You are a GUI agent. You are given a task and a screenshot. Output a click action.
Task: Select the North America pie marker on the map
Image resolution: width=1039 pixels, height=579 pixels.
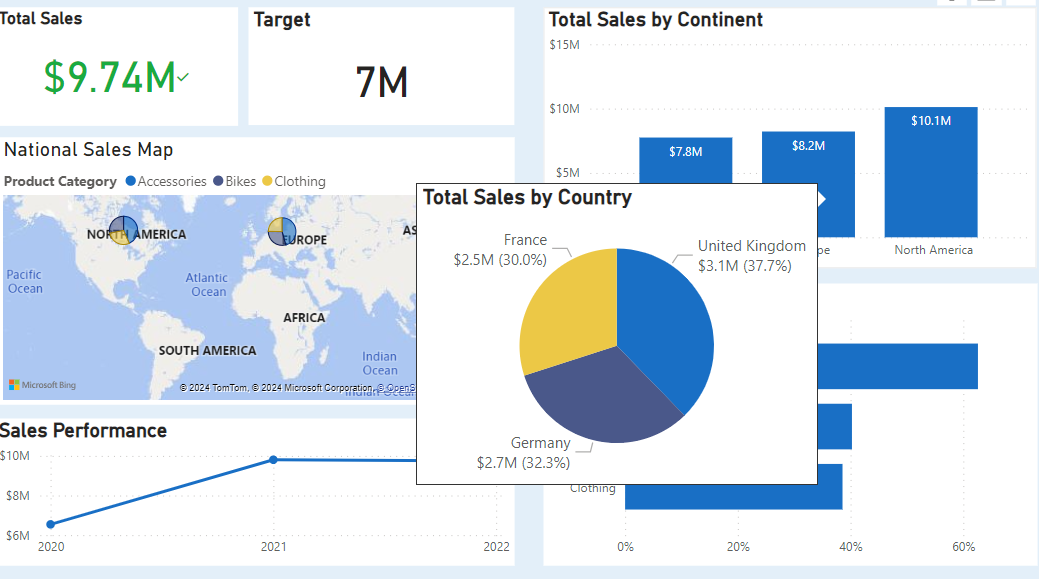tap(122, 231)
